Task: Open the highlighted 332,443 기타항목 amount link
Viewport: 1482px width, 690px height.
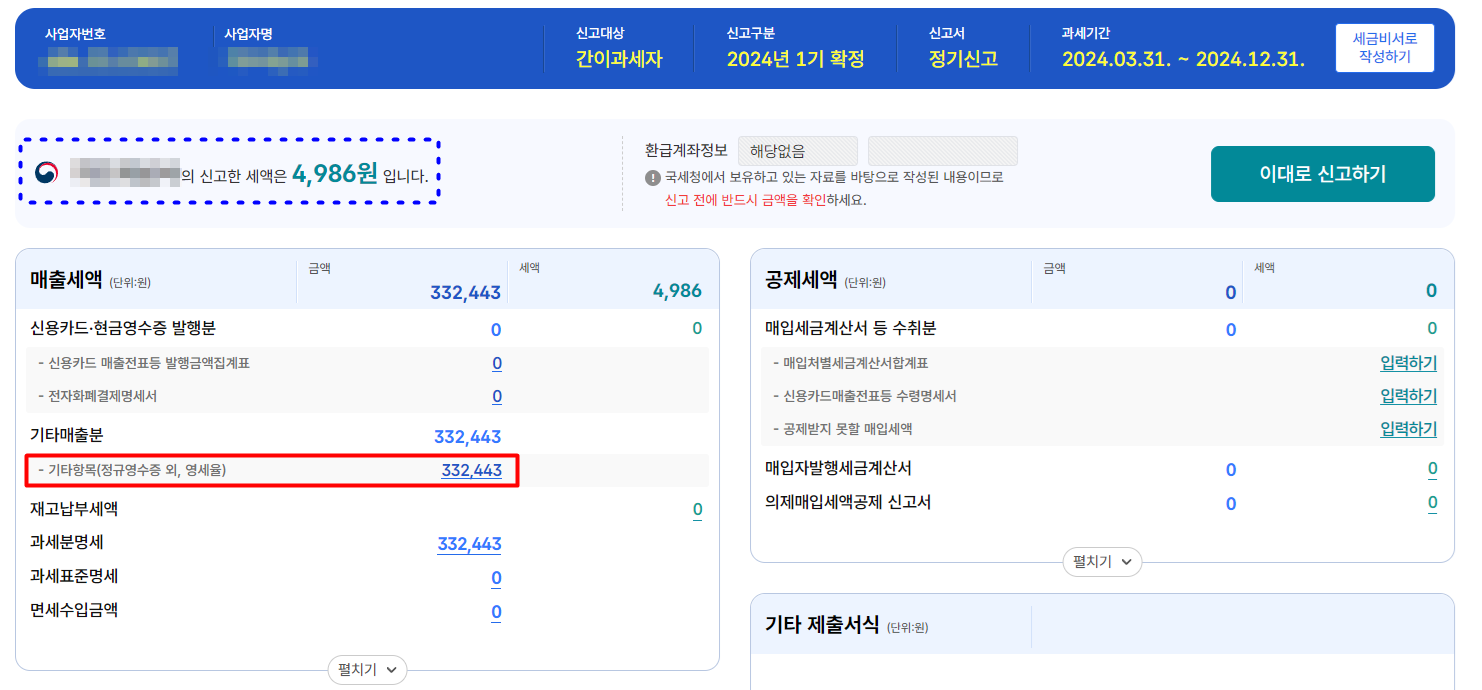Action: (470, 470)
